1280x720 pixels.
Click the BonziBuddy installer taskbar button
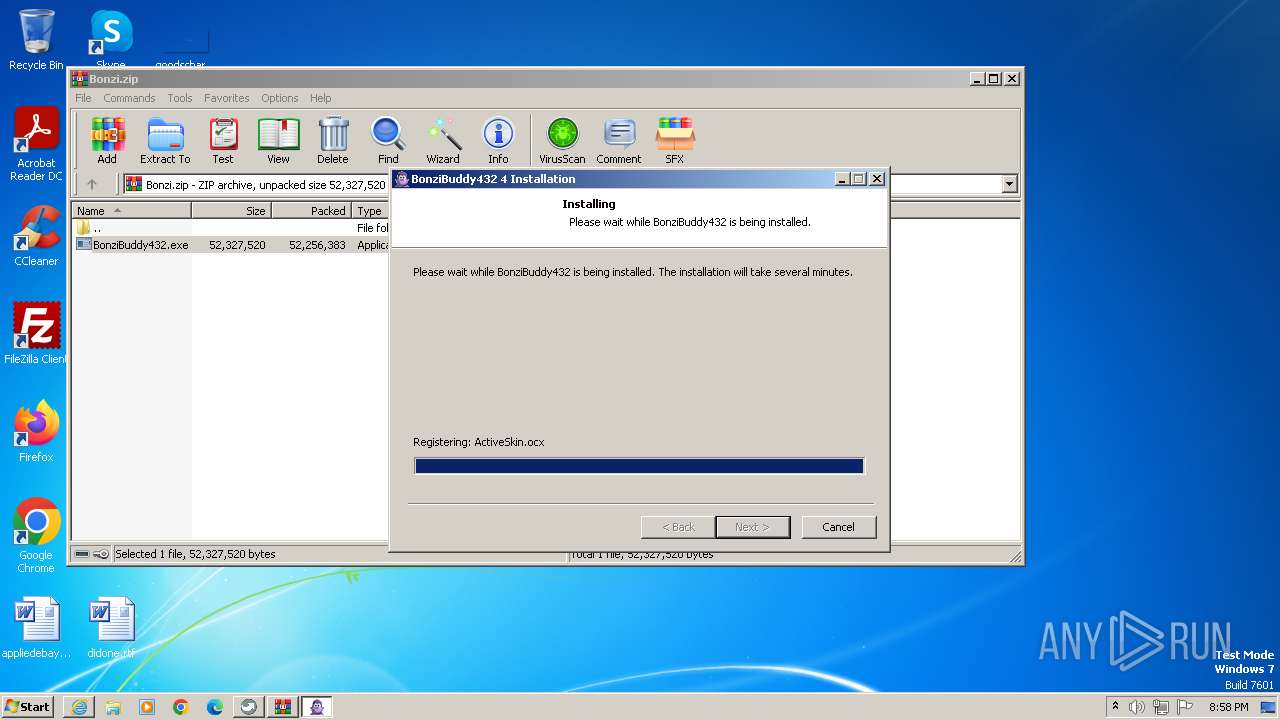tap(317, 707)
